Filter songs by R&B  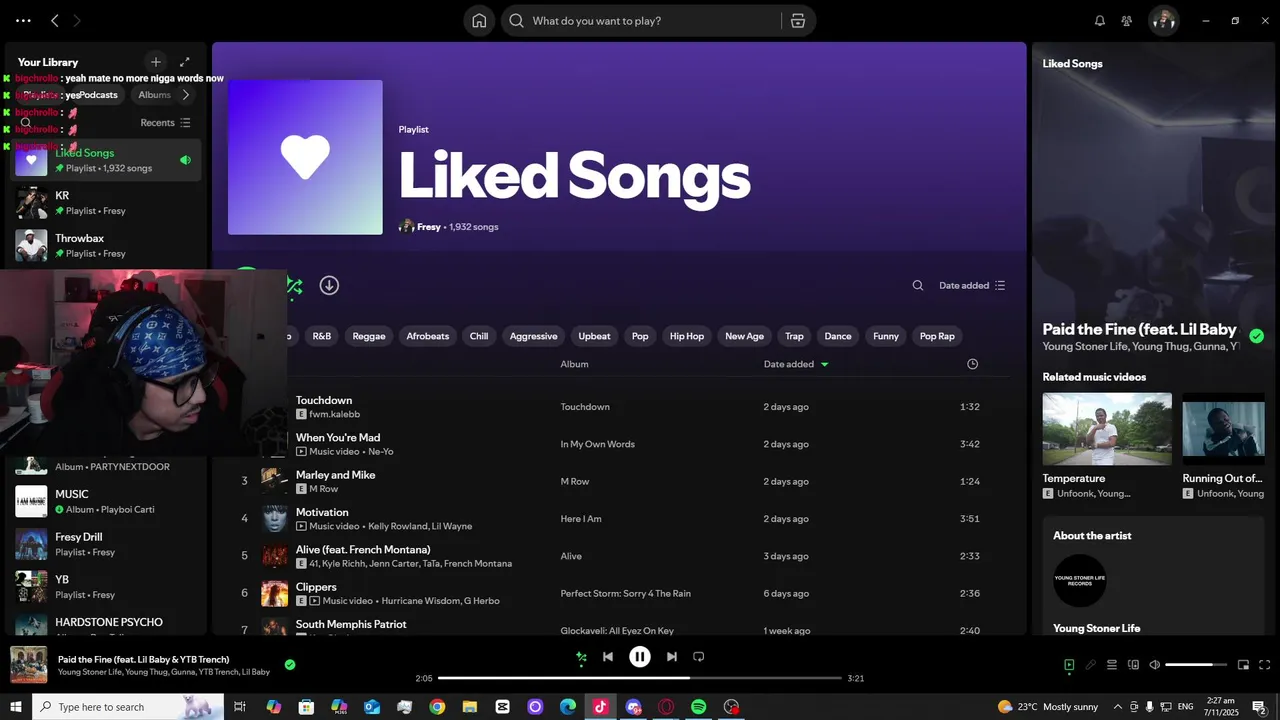tap(322, 336)
